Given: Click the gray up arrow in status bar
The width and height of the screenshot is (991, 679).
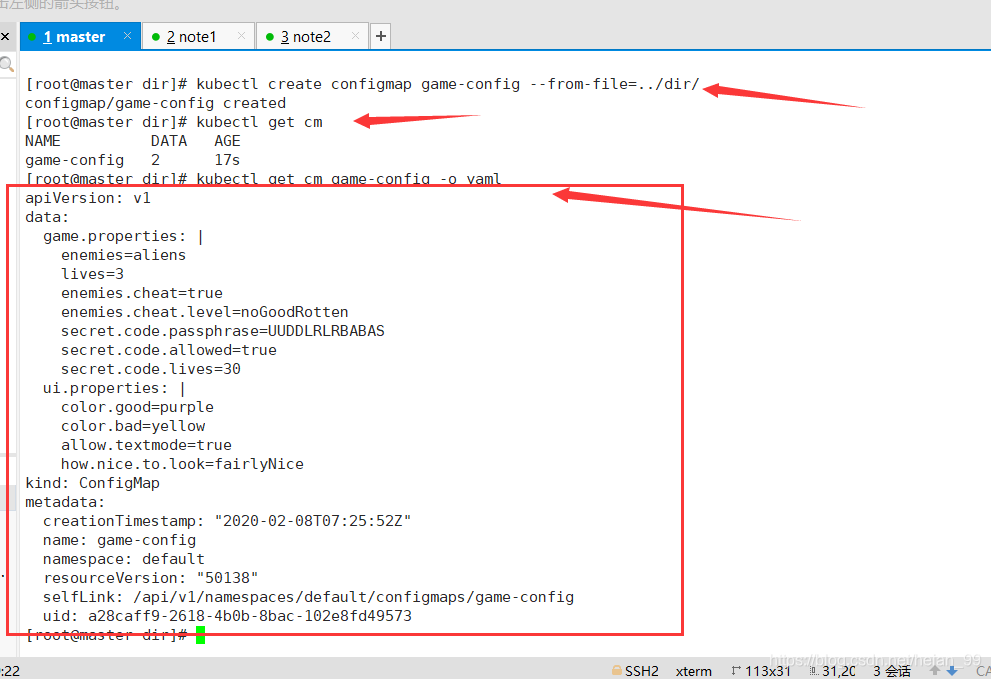Looking at the screenshot, I should pos(934,670).
